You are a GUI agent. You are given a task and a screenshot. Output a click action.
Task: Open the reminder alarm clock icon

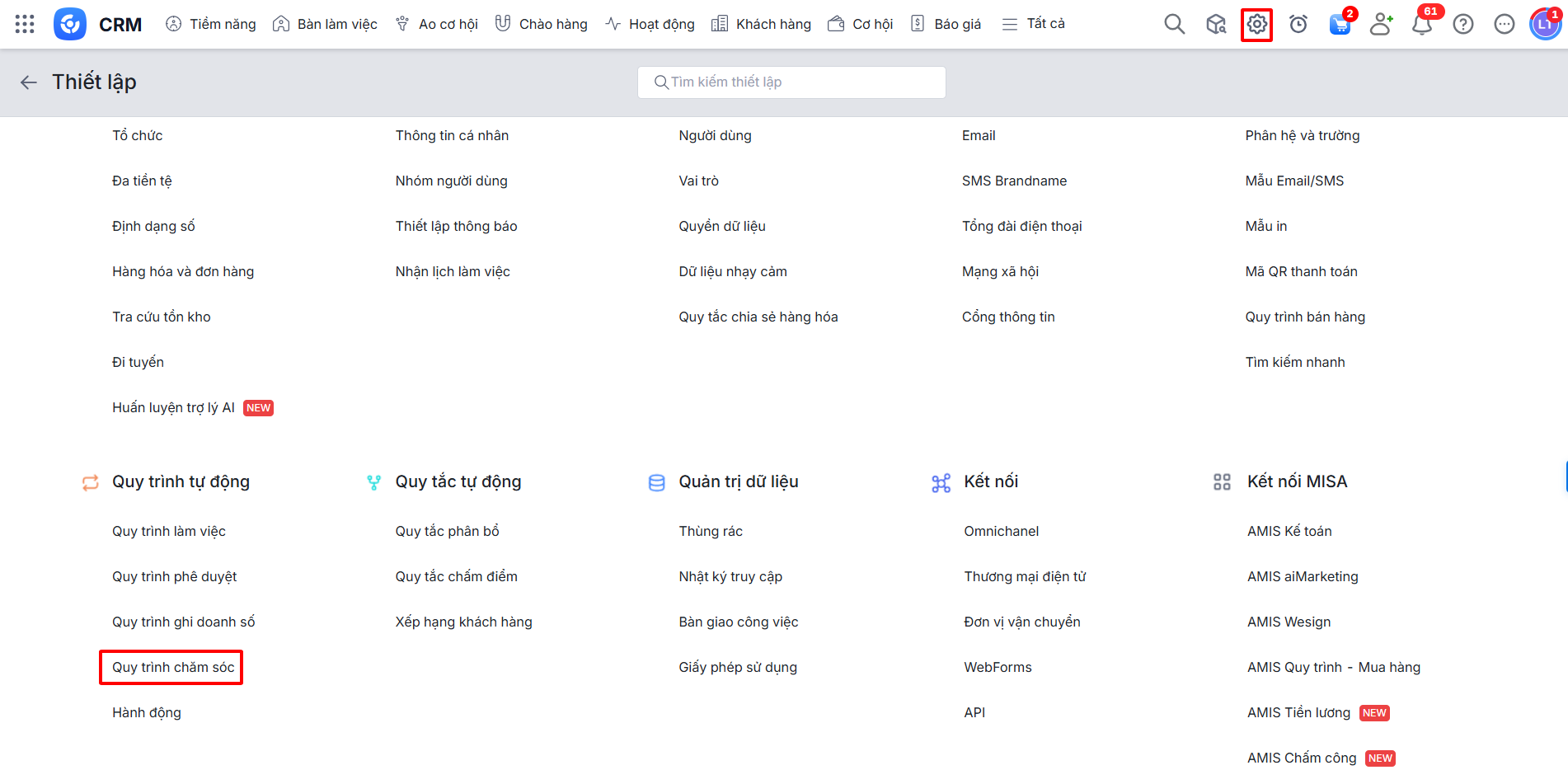coord(1298,25)
